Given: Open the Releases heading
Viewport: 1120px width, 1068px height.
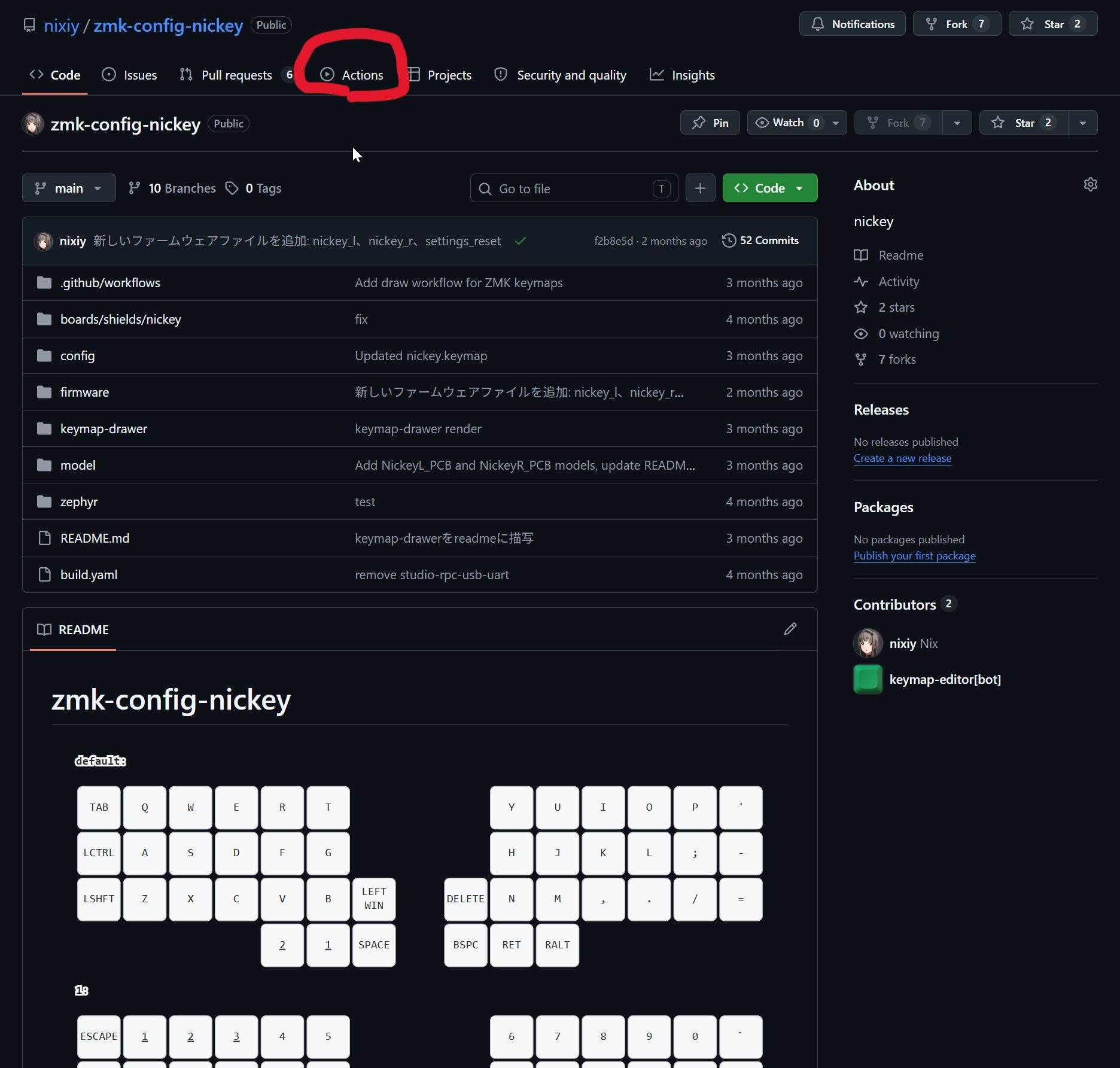Looking at the screenshot, I should [881, 409].
